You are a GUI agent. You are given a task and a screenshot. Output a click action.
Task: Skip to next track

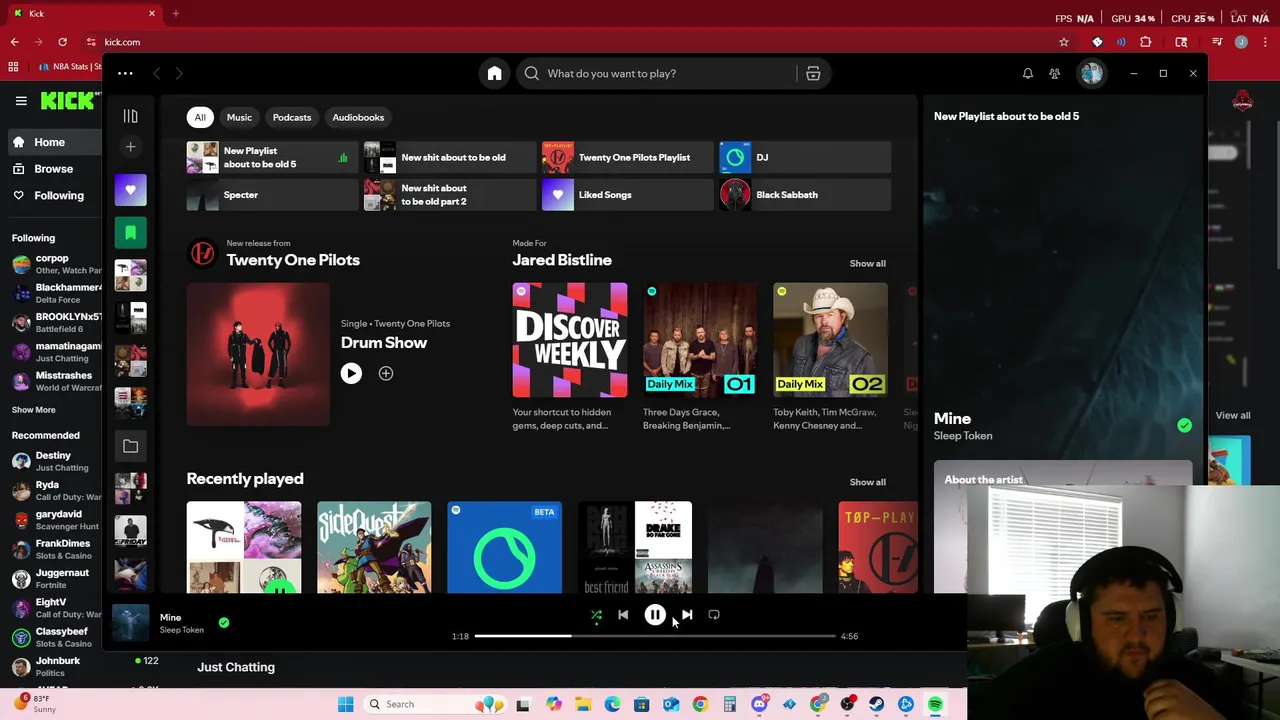(x=687, y=615)
